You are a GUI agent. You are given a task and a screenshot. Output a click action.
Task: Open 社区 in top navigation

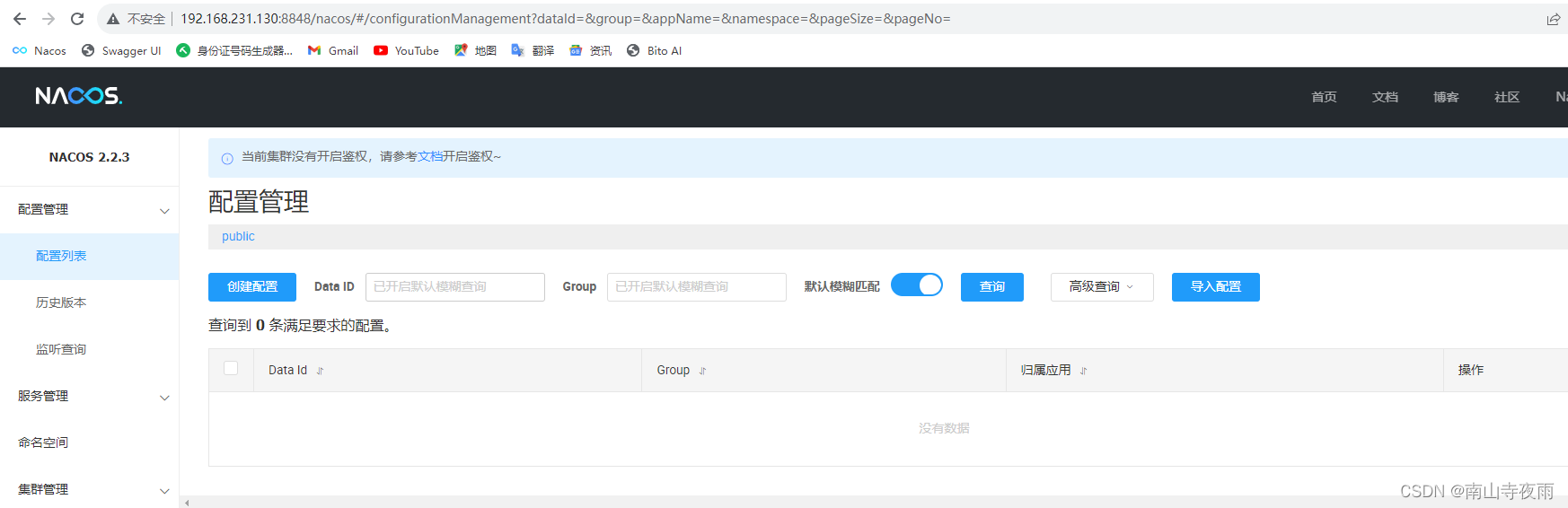1507,97
